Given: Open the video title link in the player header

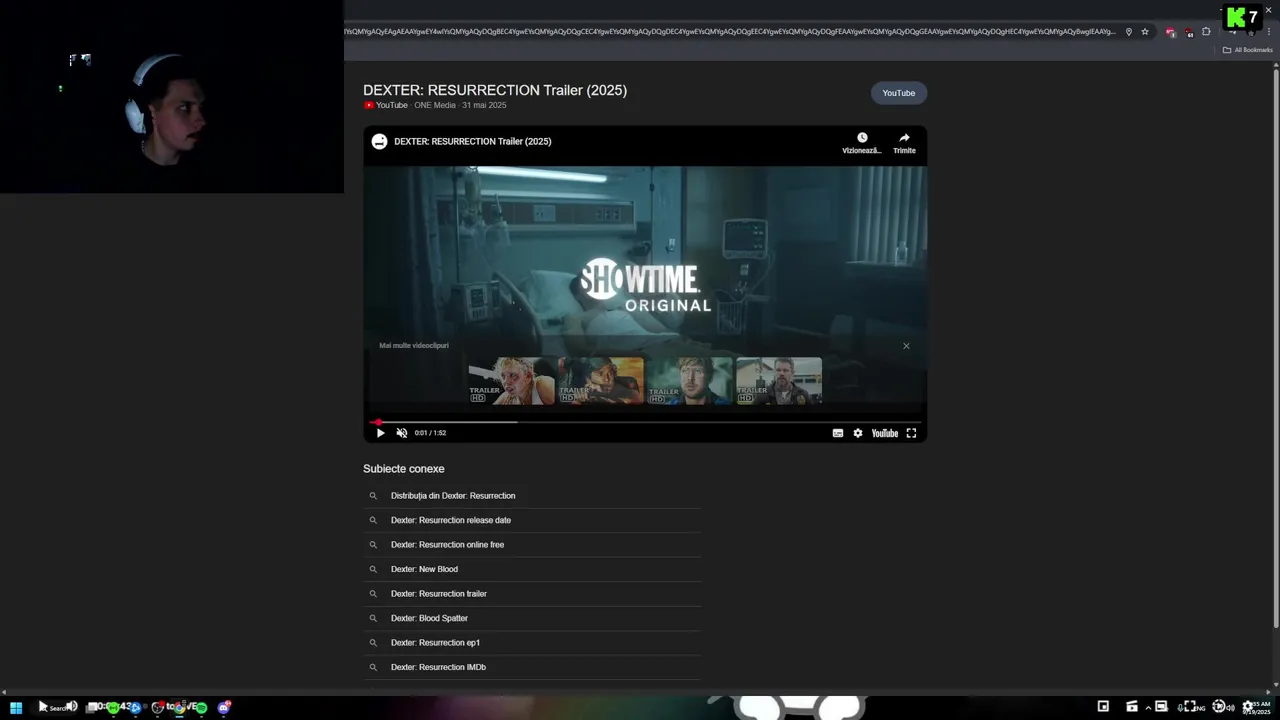Looking at the screenshot, I should click(473, 141).
